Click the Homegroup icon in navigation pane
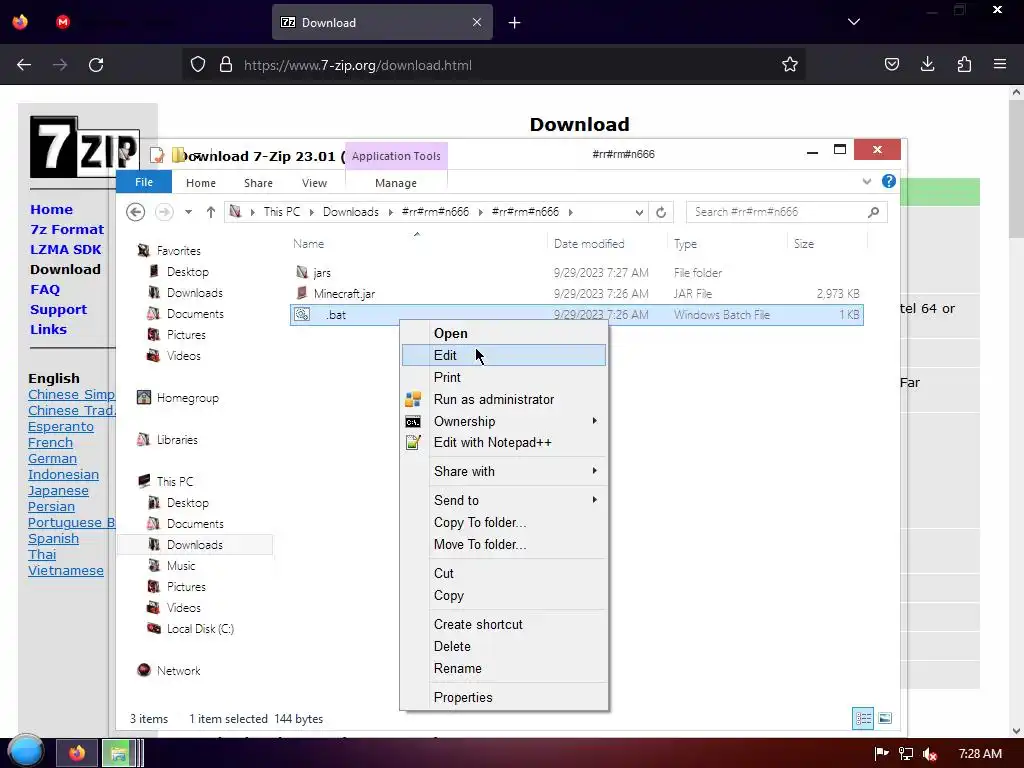This screenshot has height=768, width=1024. point(144,397)
